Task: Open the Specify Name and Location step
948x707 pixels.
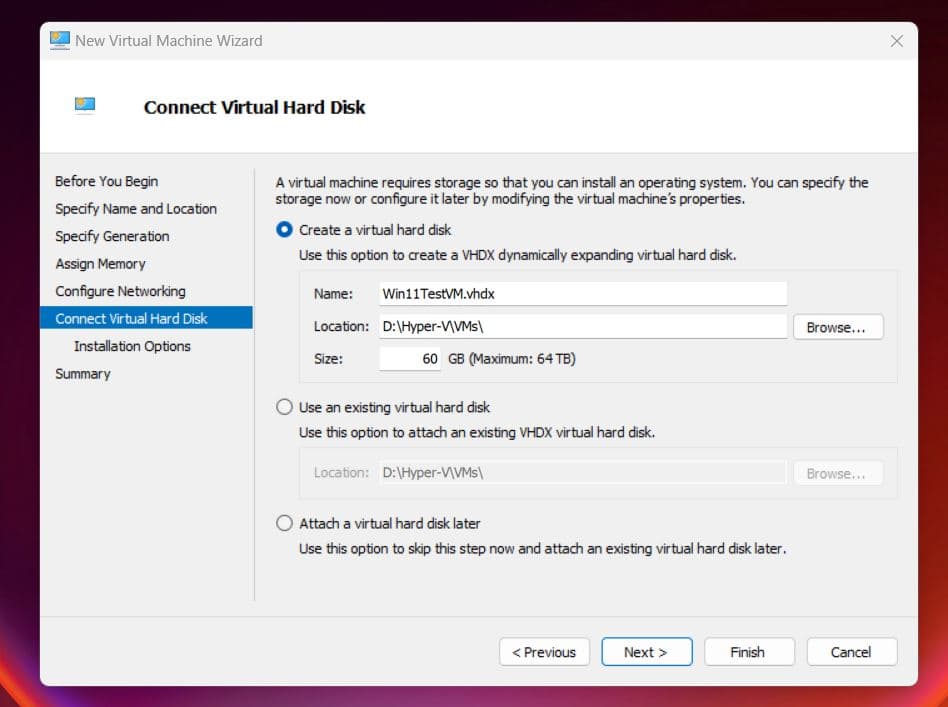Action: 136,209
